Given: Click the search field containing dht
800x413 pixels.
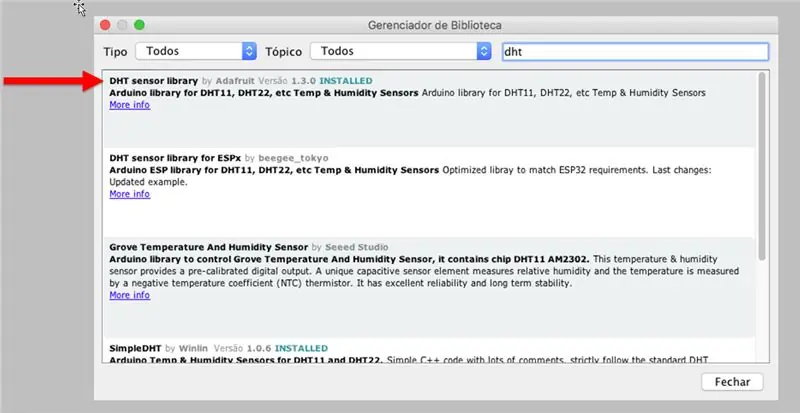Looking at the screenshot, I should click(x=635, y=52).
